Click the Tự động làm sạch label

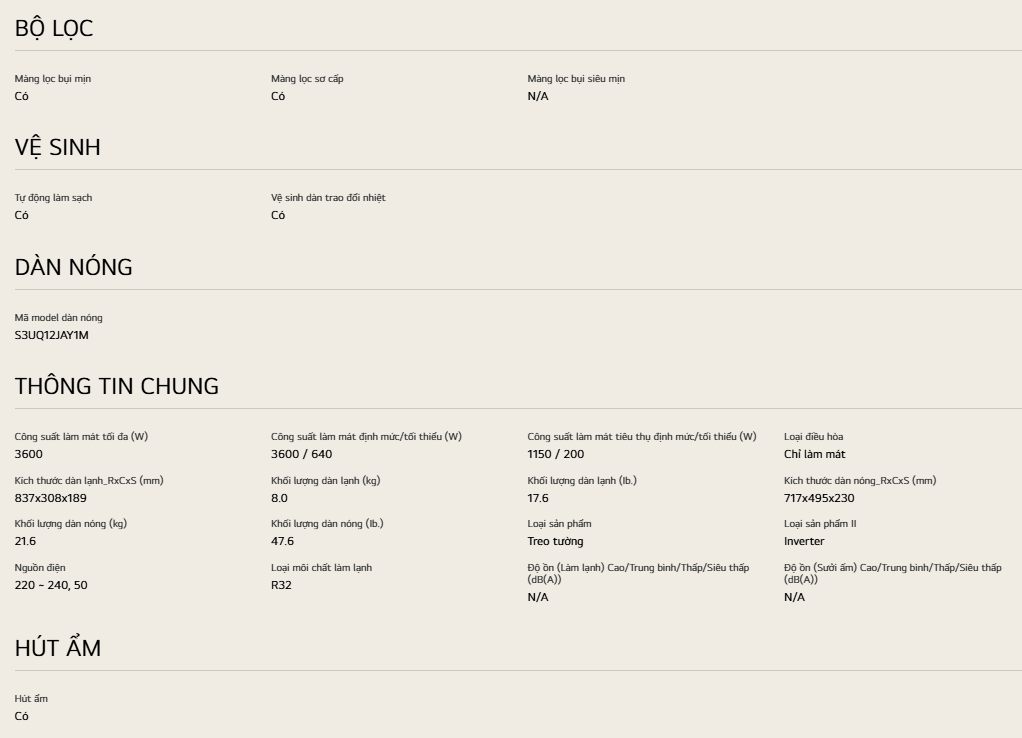coord(53,198)
